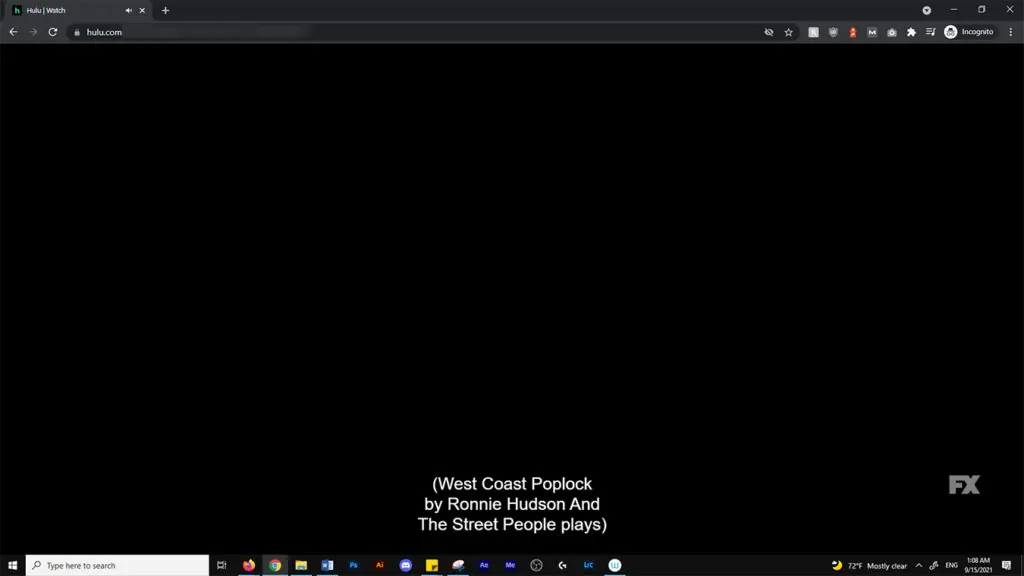This screenshot has height=576, width=1024.
Task: Reload the Hulu page
Action: coord(53,32)
